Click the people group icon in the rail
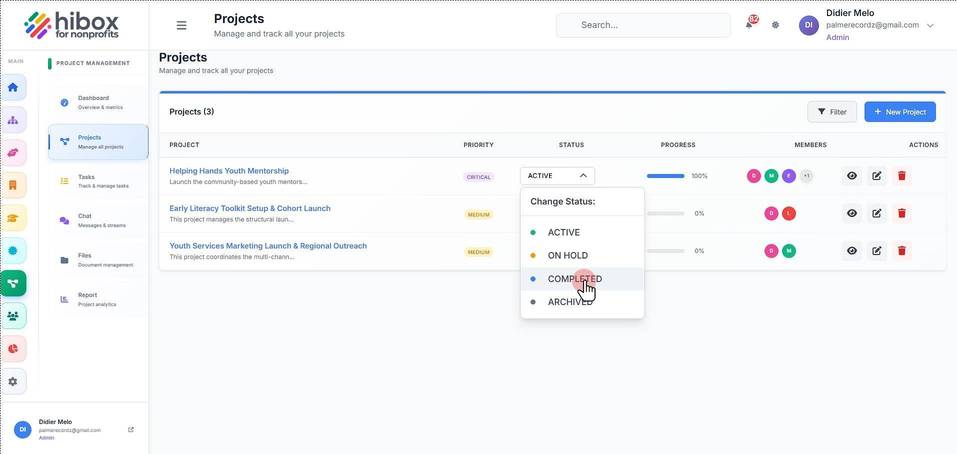957x454 pixels. tap(13, 315)
